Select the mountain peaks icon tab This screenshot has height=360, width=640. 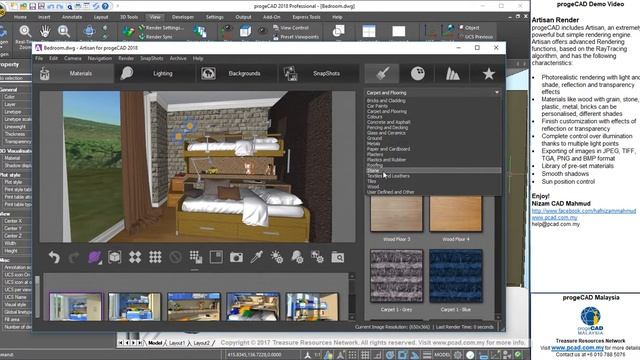[453, 73]
